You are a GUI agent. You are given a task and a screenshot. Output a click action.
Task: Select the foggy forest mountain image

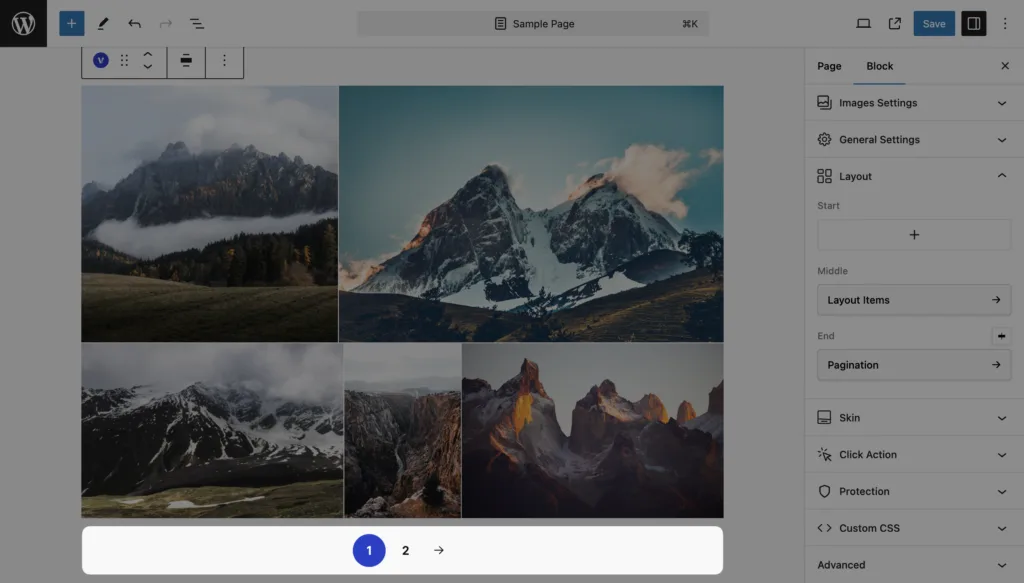(x=210, y=213)
